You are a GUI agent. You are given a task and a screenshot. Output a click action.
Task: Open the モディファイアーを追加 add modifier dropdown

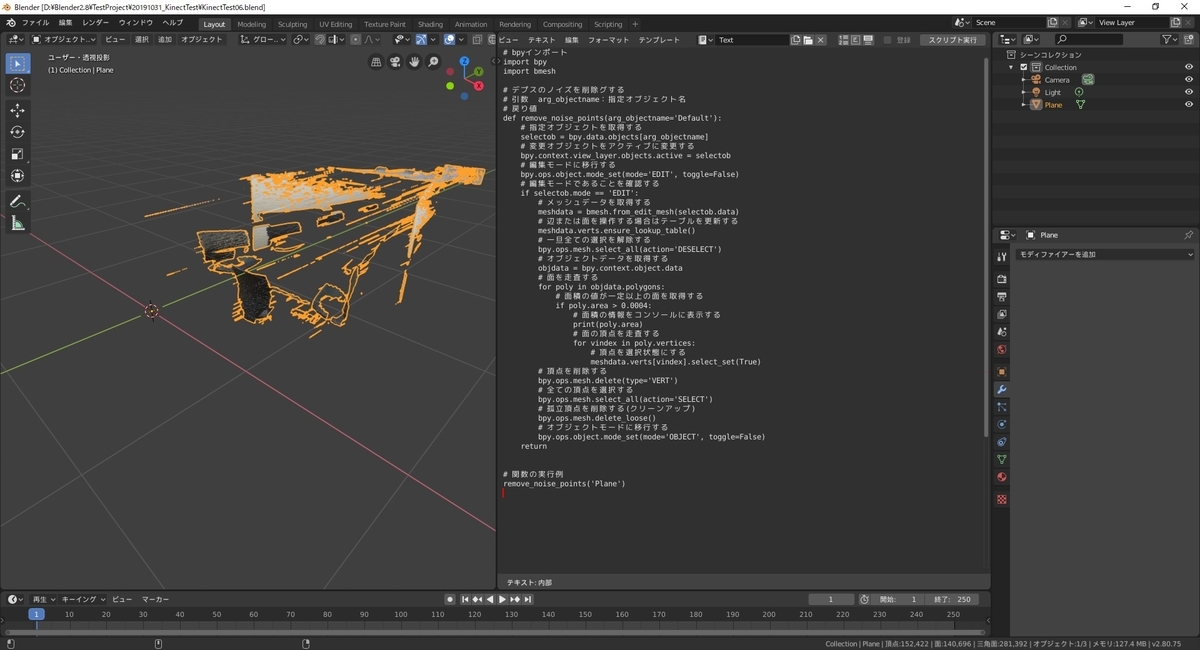click(x=1105, y=255)
